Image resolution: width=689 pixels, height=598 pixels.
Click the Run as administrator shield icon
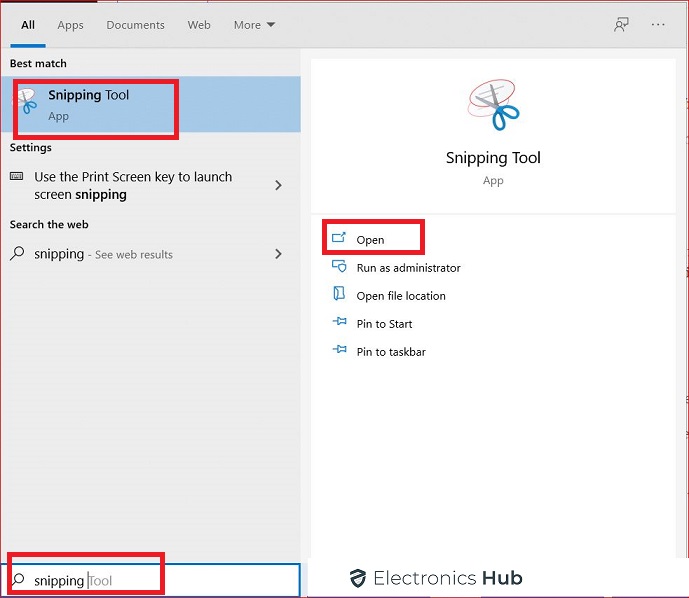point(339,266)
